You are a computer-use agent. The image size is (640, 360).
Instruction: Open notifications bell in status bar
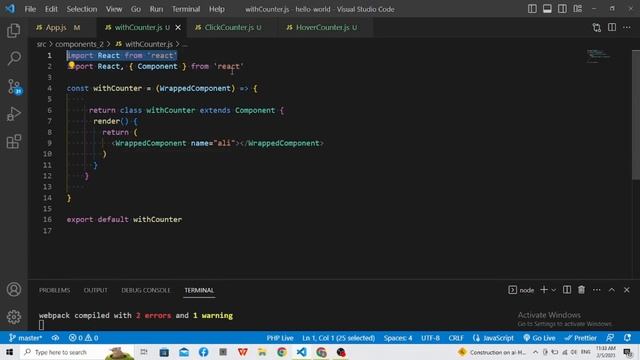[627, 338]
